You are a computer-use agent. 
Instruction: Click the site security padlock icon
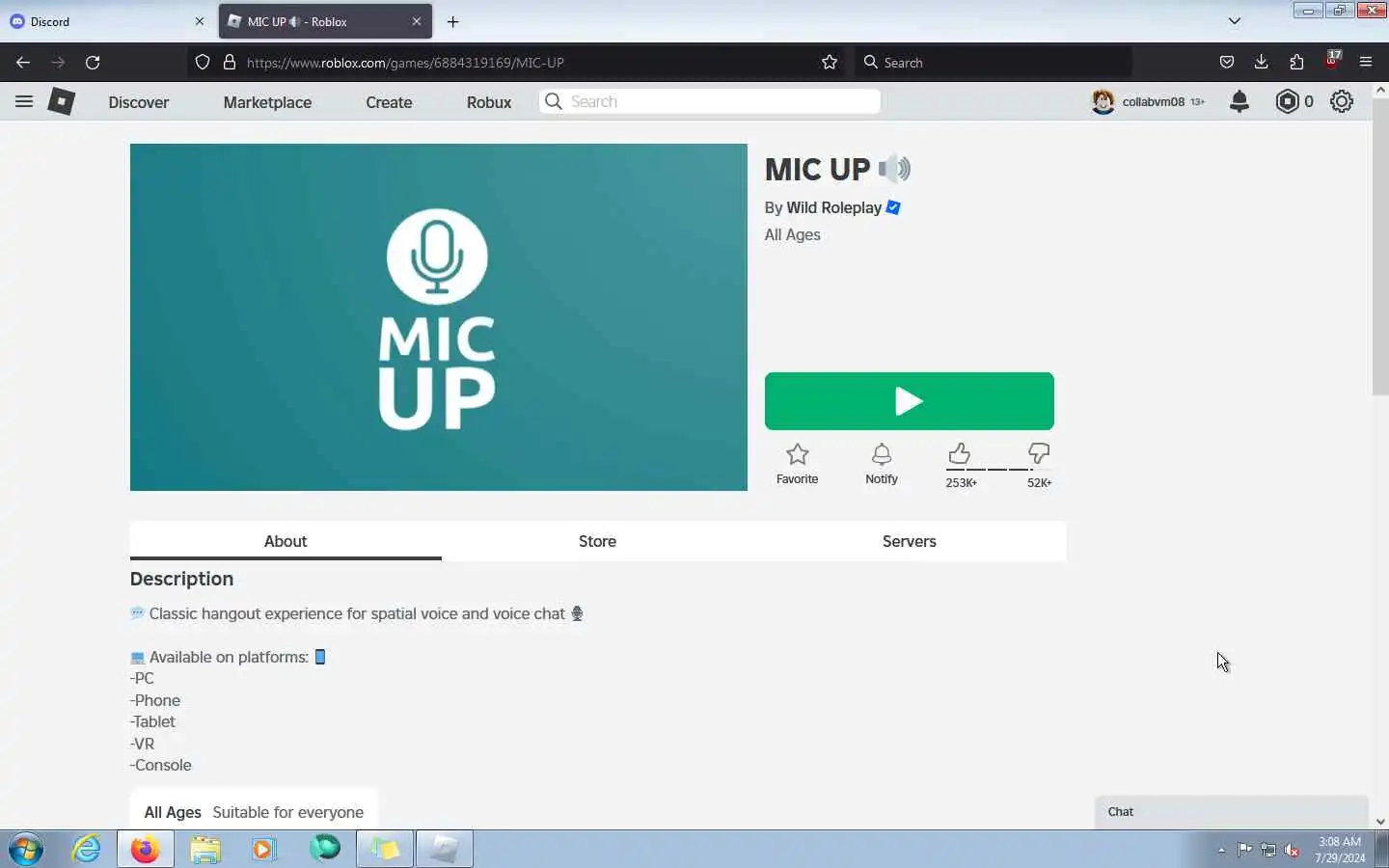pyautogui.click(x=230, y=62)
